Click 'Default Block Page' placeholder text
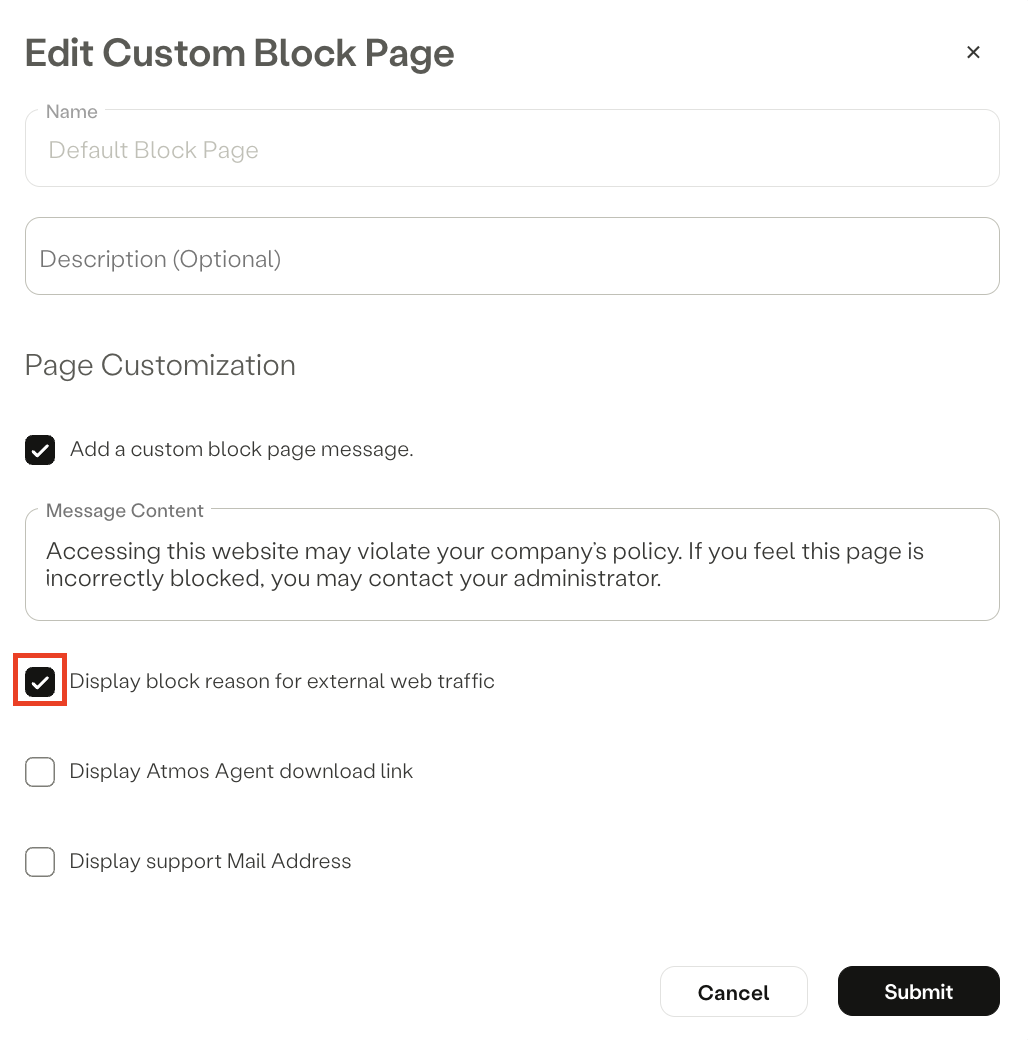The image size is (1028, 1040). tap(153, 150)
